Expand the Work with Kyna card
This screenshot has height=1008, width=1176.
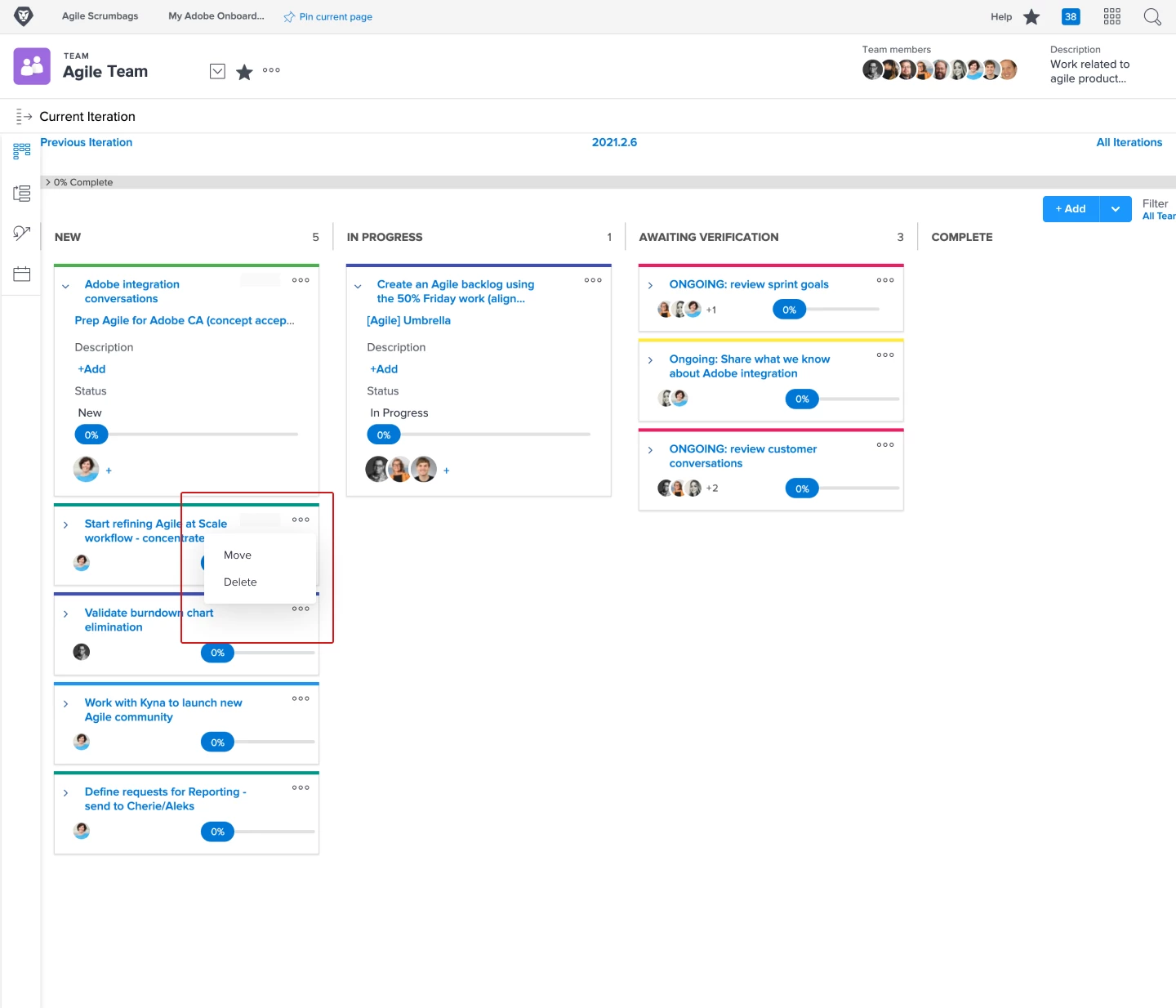click(65, 704)
